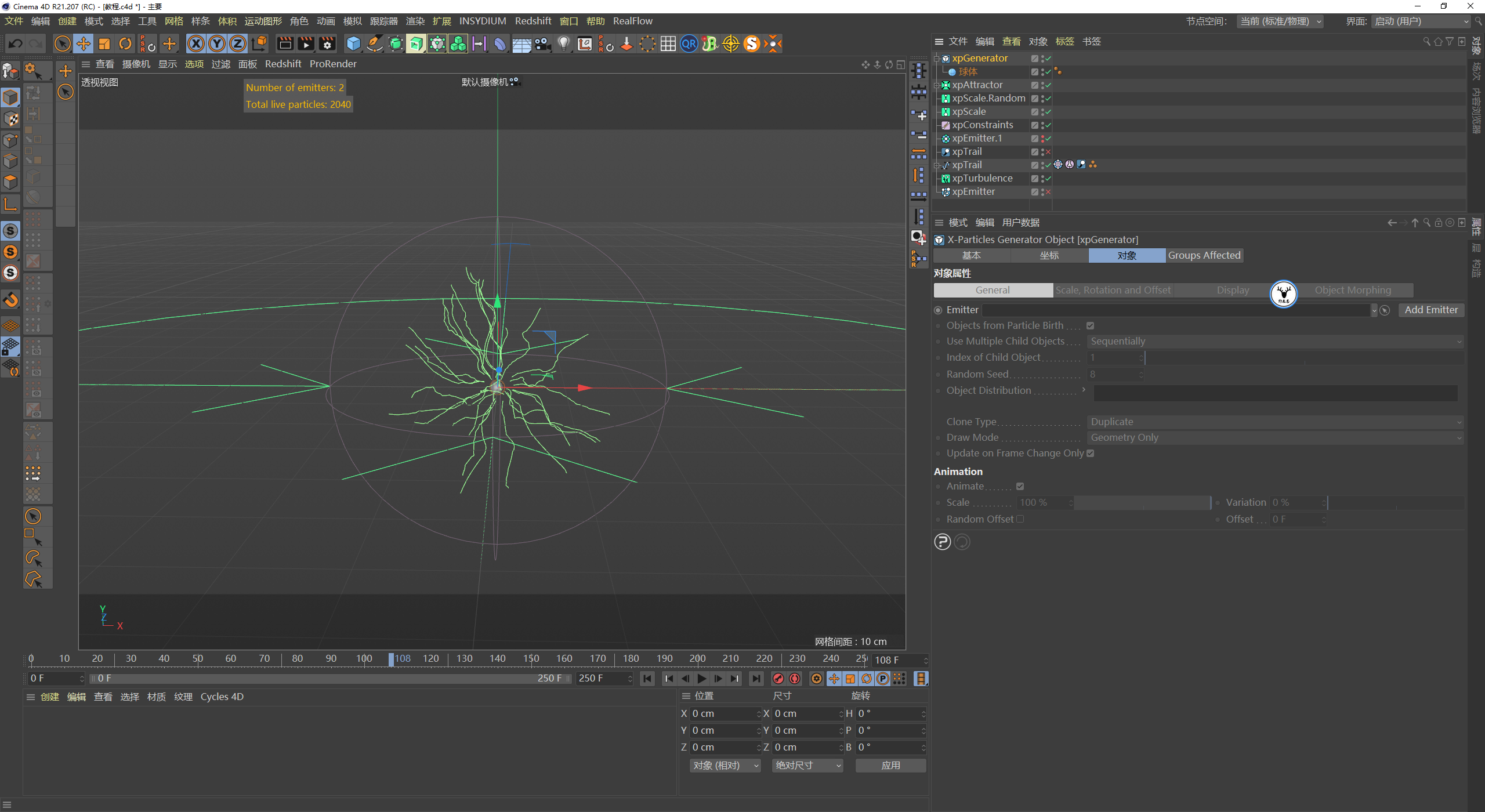Screen dimensions: 1485x812
Task: Open the camera objects icon
Action: (542, 43)
